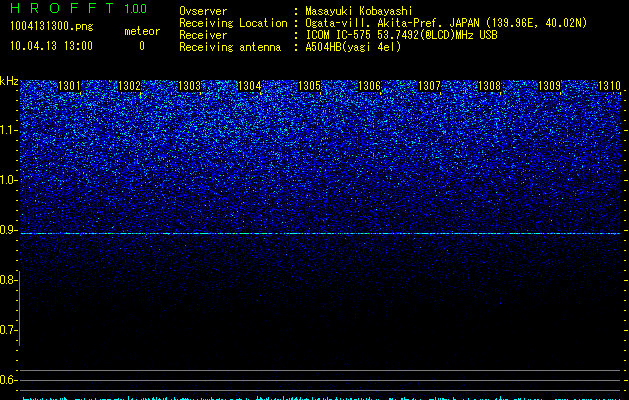
Task: Click the 1309 time marker
Action: click(550, 86)
